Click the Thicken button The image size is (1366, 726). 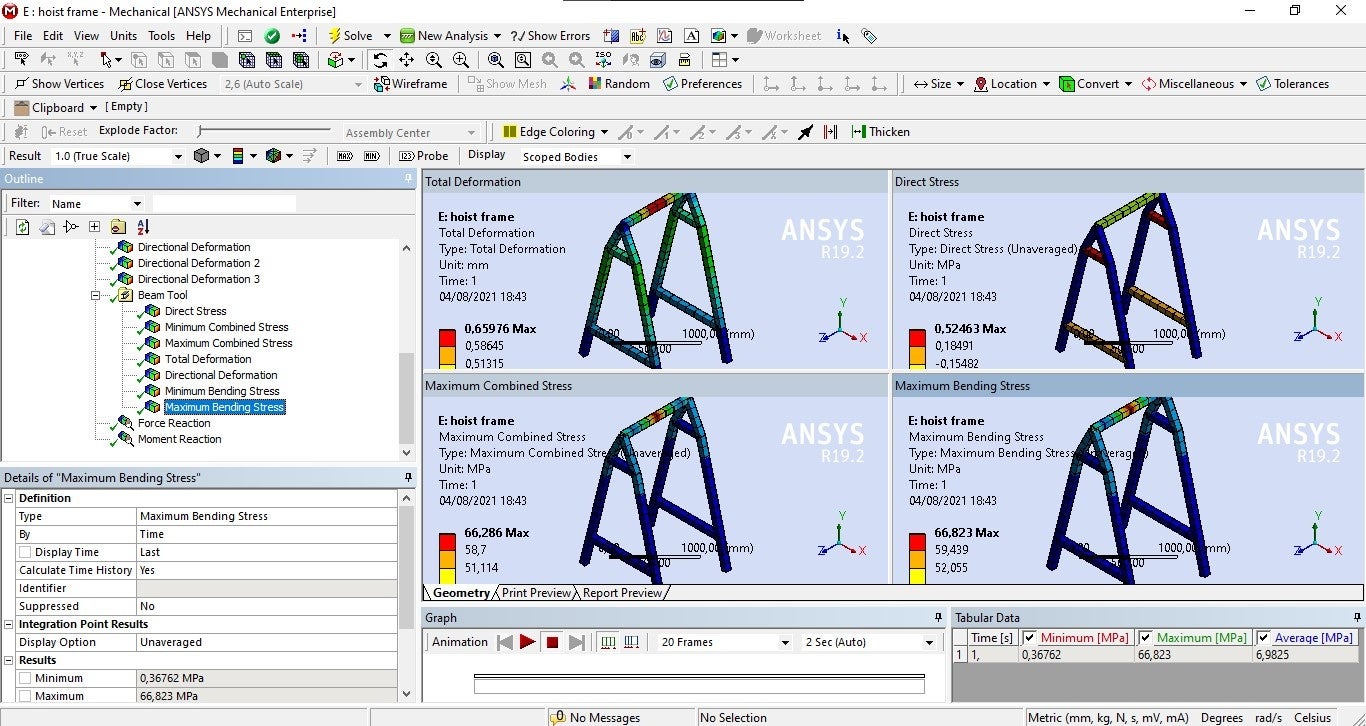pyautogui.click(x=880, y=132)
